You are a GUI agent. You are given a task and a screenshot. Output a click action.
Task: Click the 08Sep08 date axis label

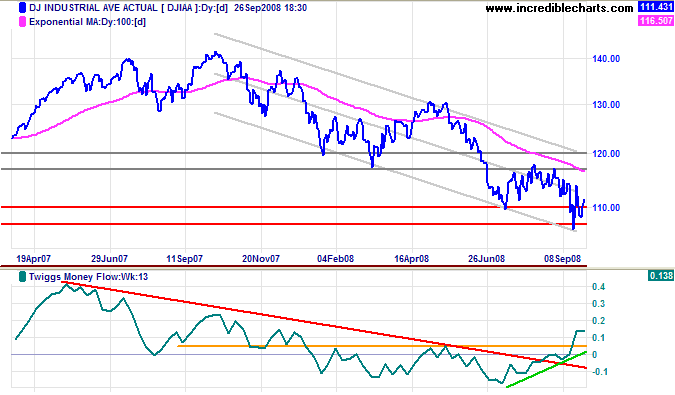point(562,259)
